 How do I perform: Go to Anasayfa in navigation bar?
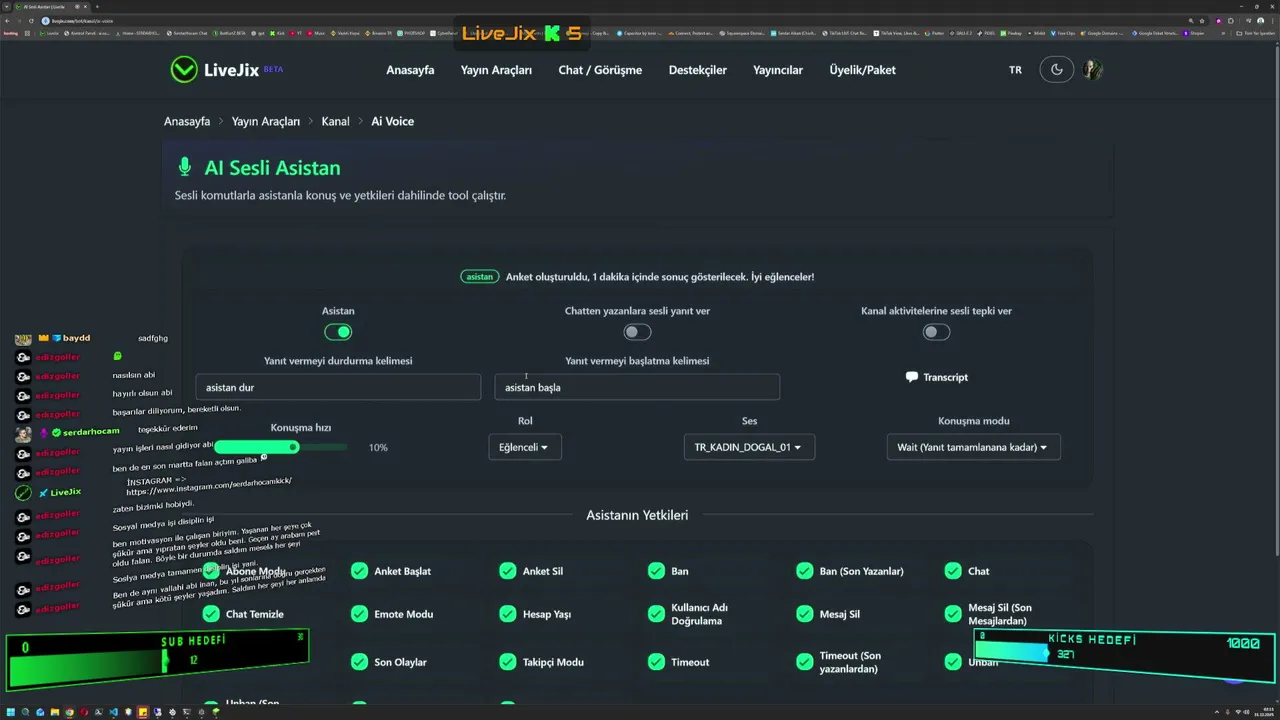pyautogui.click(x=410, y=70)
